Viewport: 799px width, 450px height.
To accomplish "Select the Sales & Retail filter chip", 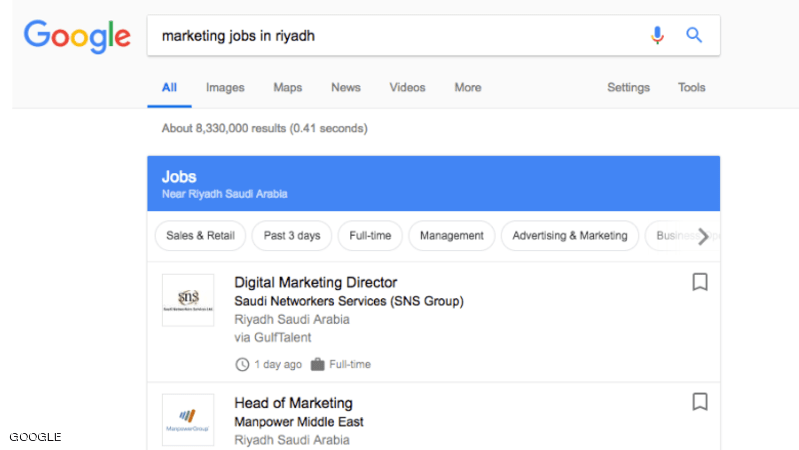I will [x=200, y=236].
